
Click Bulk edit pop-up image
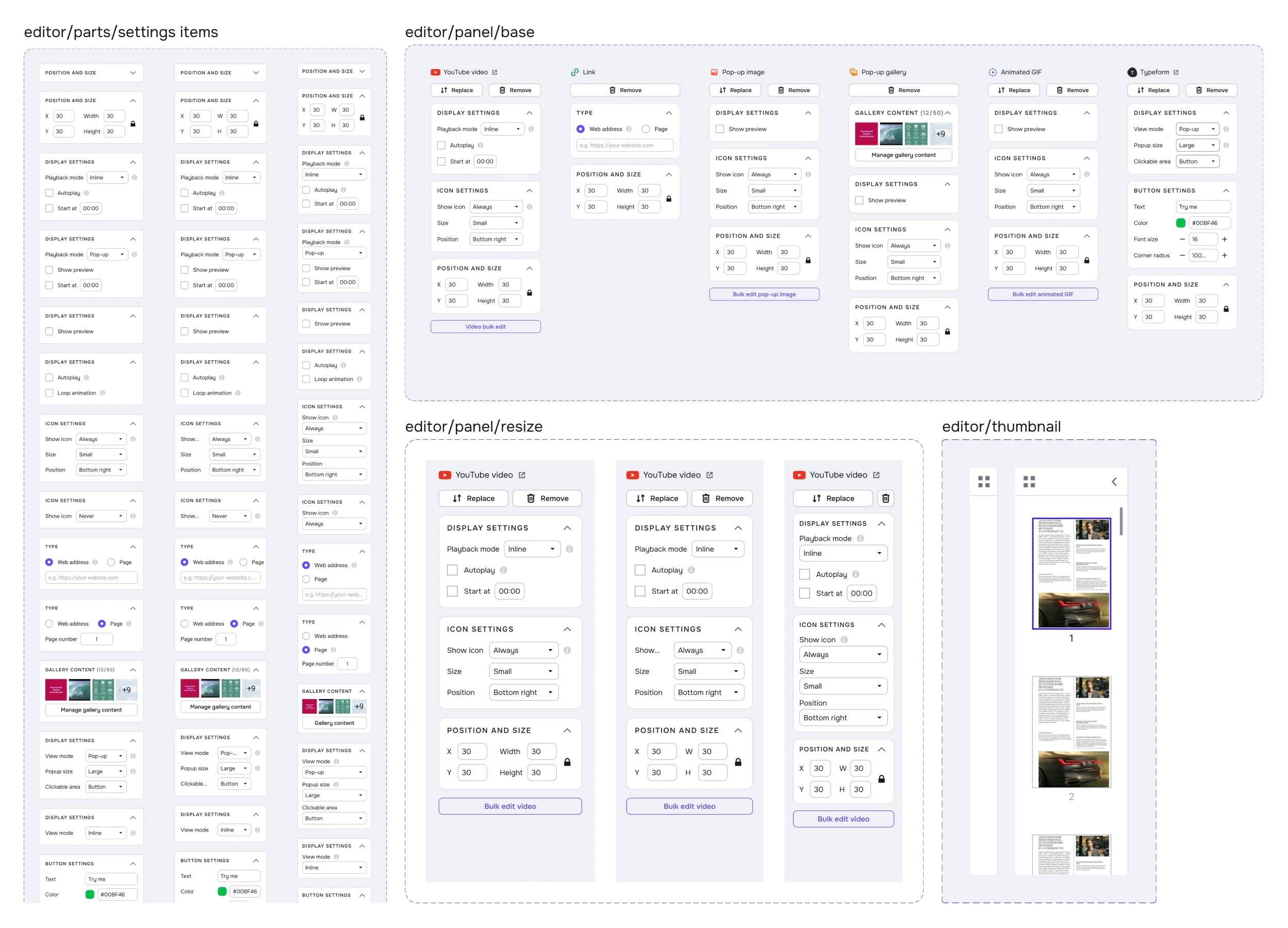764,294
